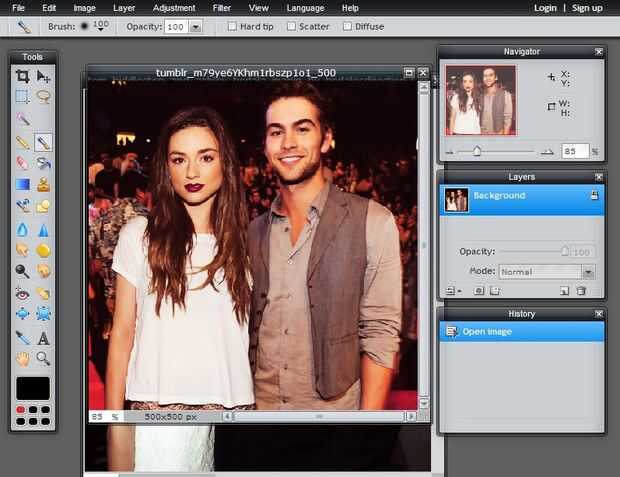Enable the Hard tip checkbox

232,26
